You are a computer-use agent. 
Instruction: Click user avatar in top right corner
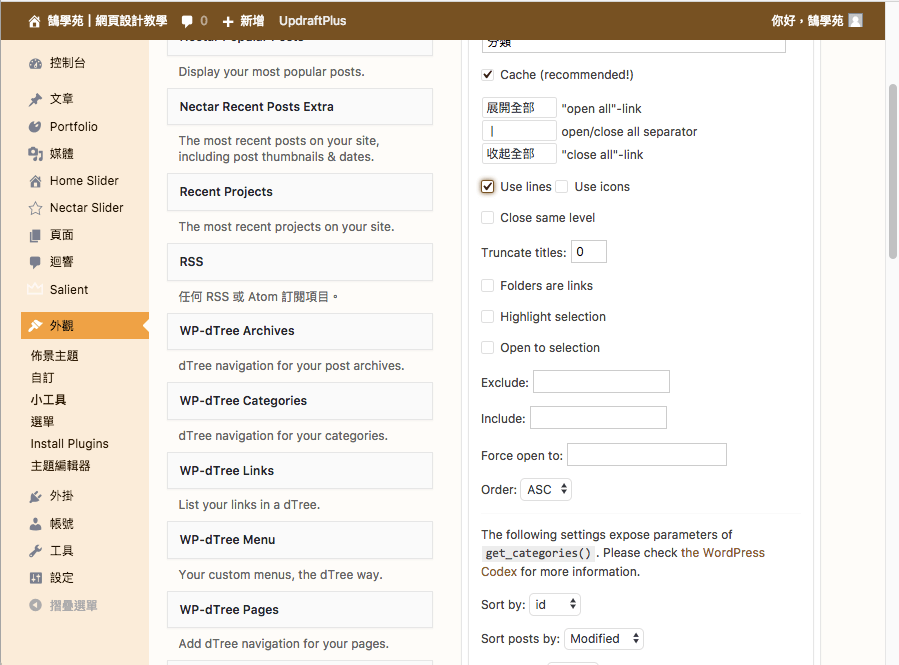point(855,21)
